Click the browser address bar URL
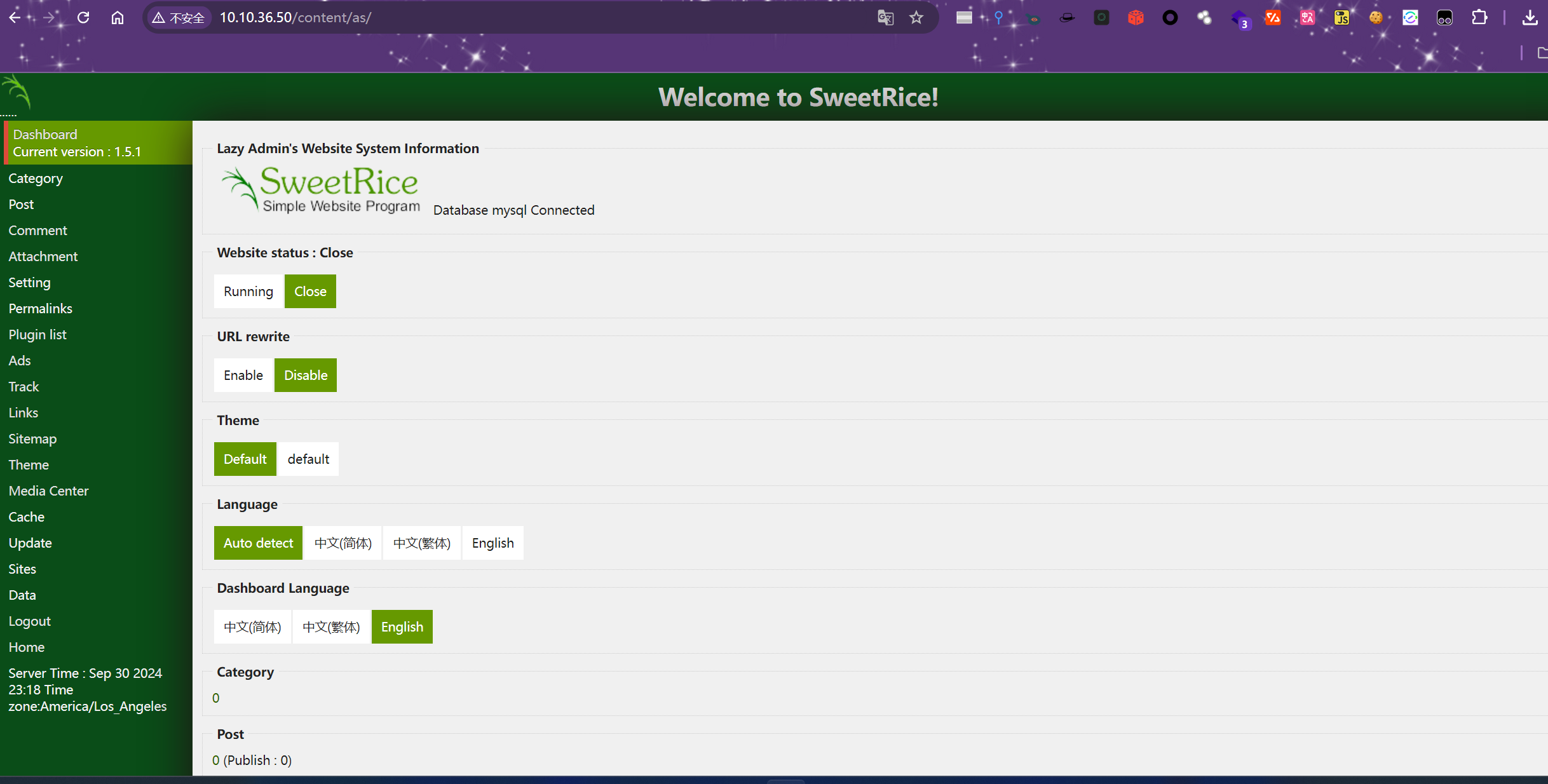 point(295,18)
